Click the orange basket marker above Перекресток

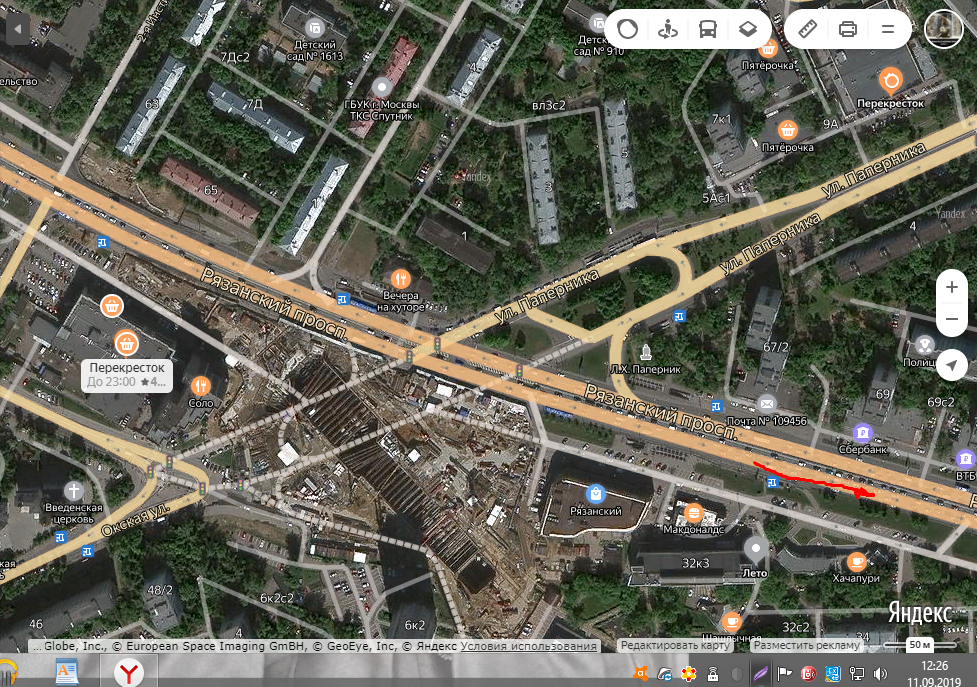(112, 306)
